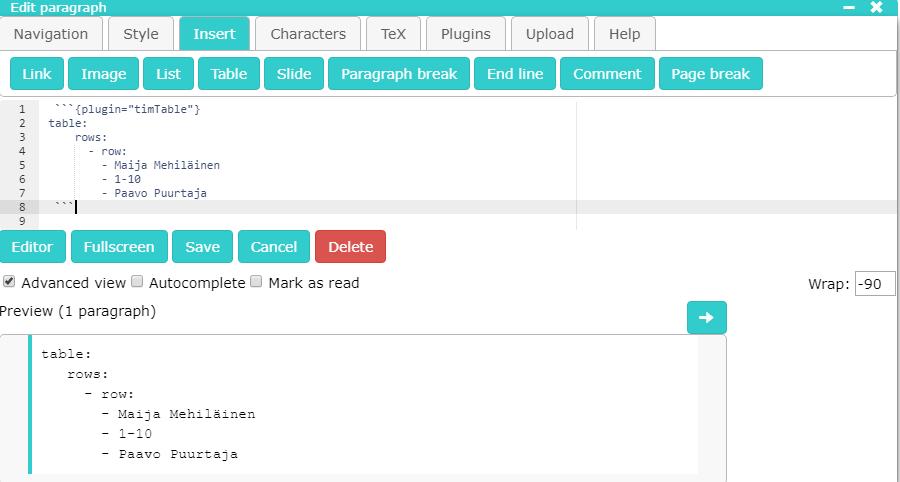The height and width of the screenshot is (482, 900).
Task: Click the '- row:' line in the editor
Action: [x=108, y=151]
